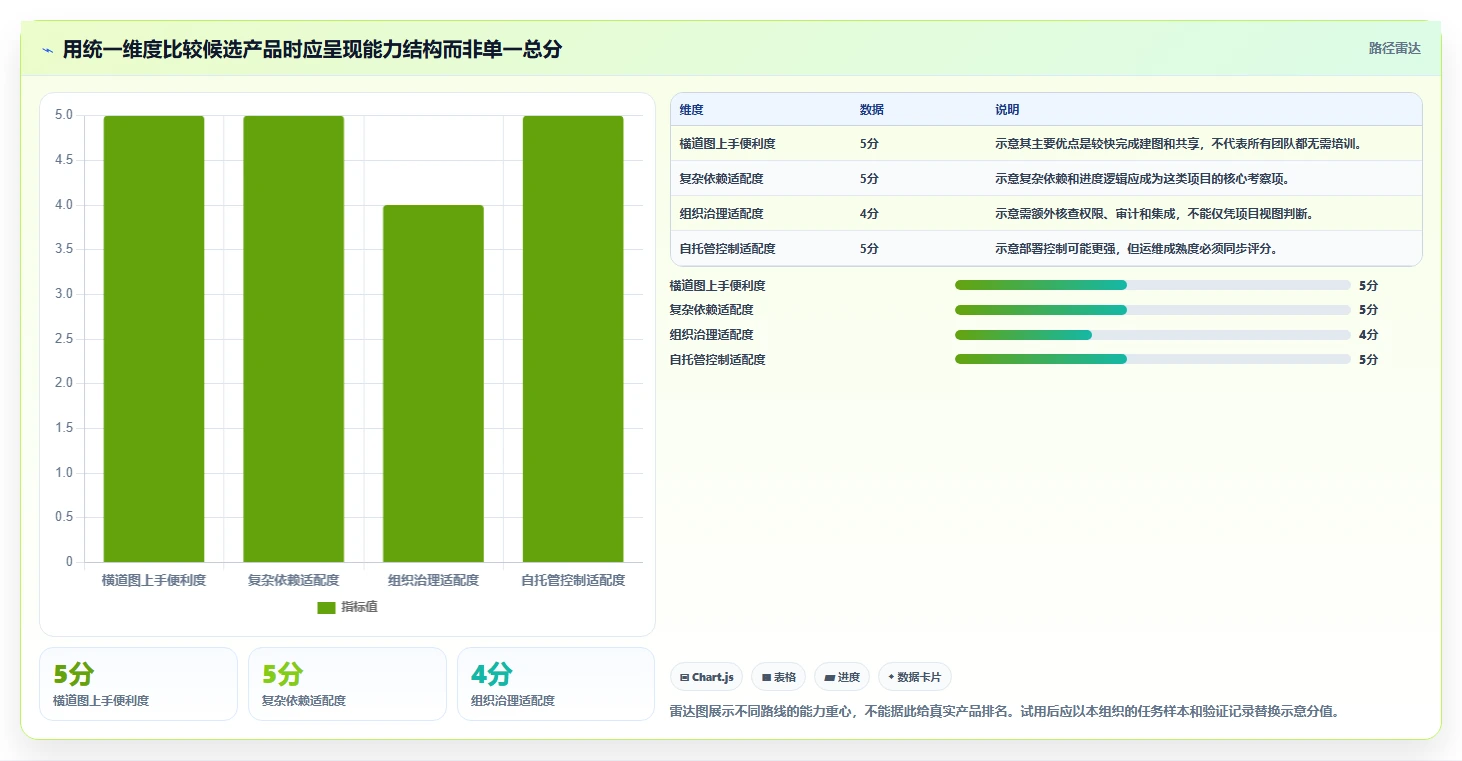Screen dimensions: 1462x761
Task: Open the 5分 复杂依赖适配度 data card
Action: (x=347, y=684)
